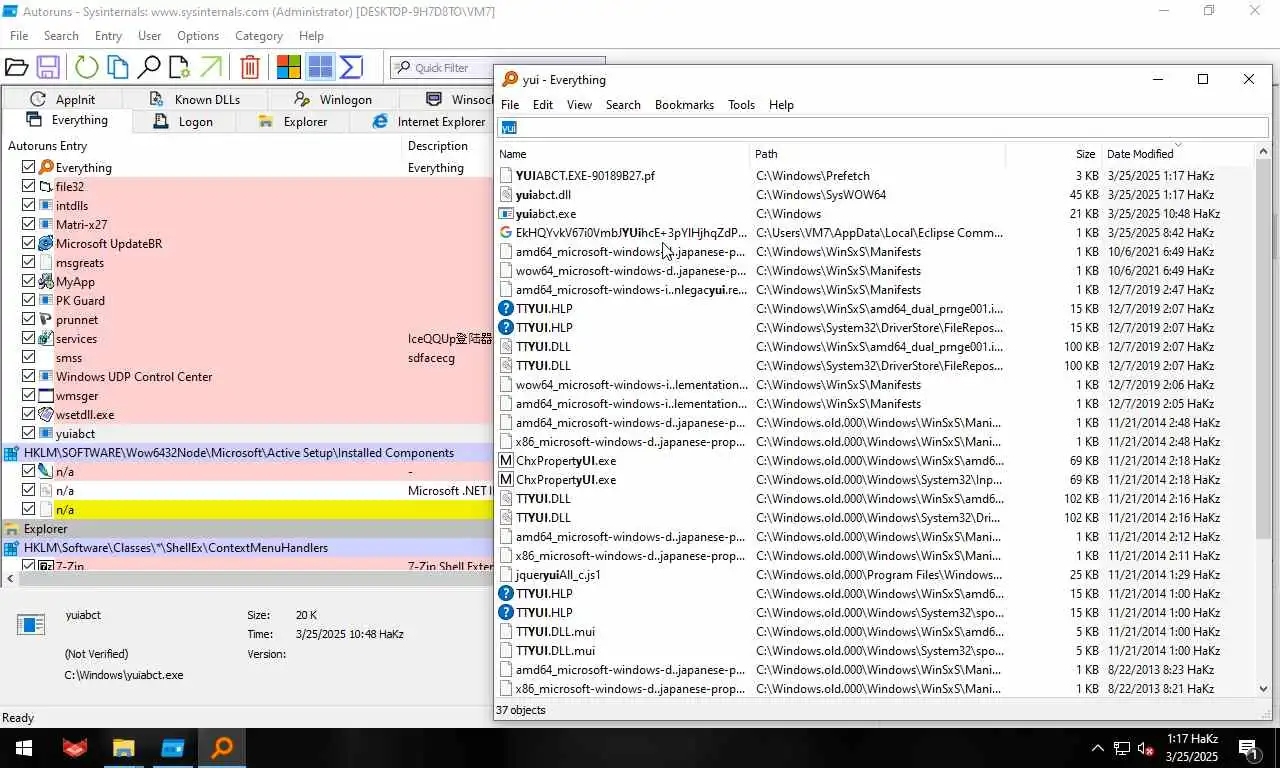The width and height of the screenshot is (1280, 768).
Task: Select the yuiabct.exe file in results
Action: 875,214
